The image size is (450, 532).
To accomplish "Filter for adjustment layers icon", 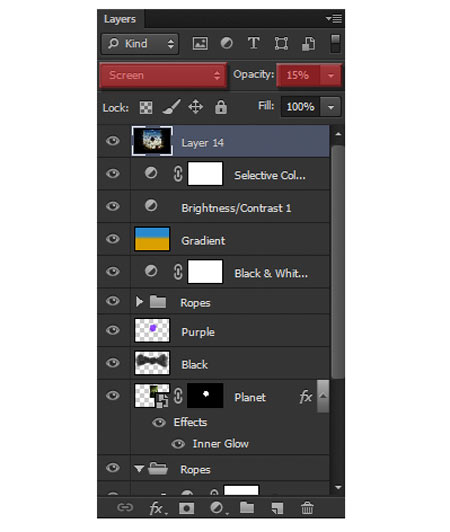I will click(x=226, y=43).
